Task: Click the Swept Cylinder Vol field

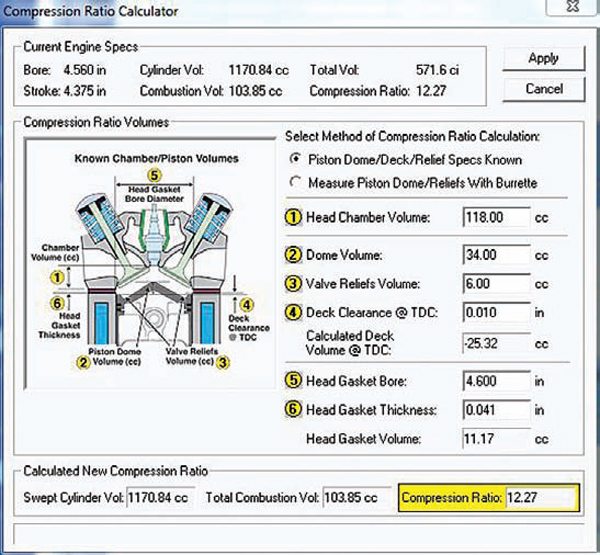Action: 160,498
